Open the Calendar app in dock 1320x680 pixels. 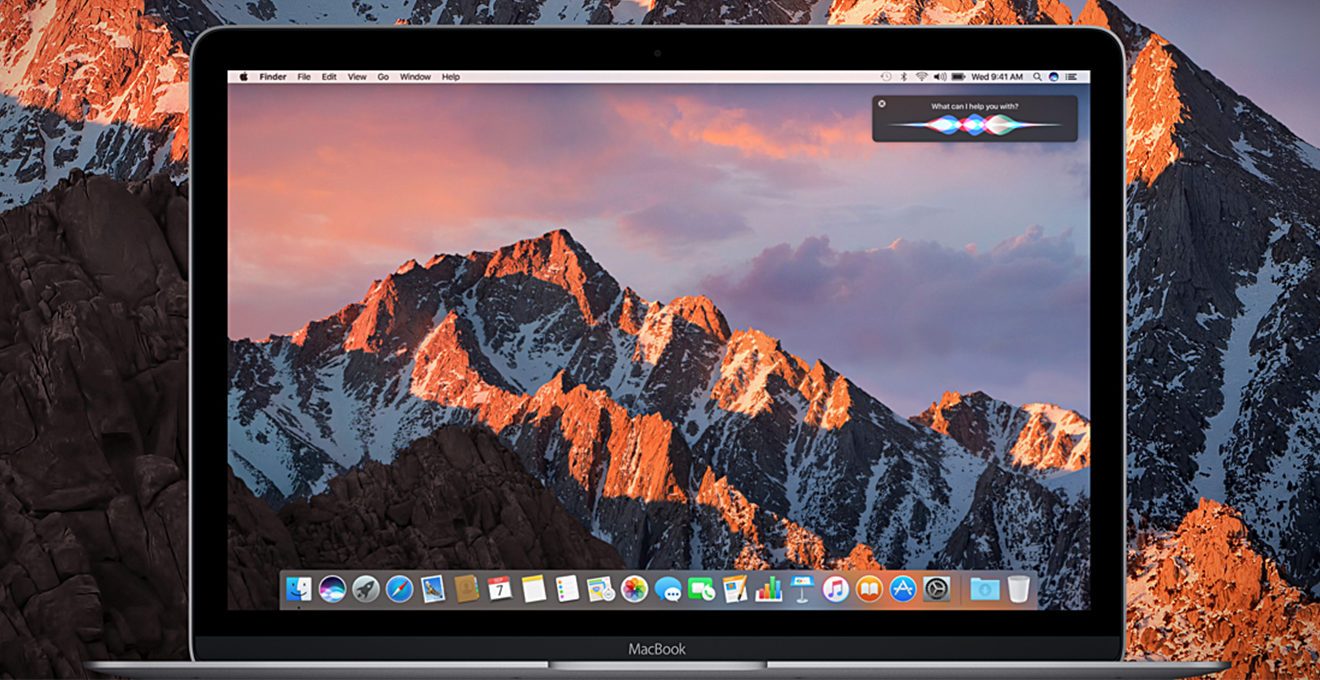[x=500, y=589]
